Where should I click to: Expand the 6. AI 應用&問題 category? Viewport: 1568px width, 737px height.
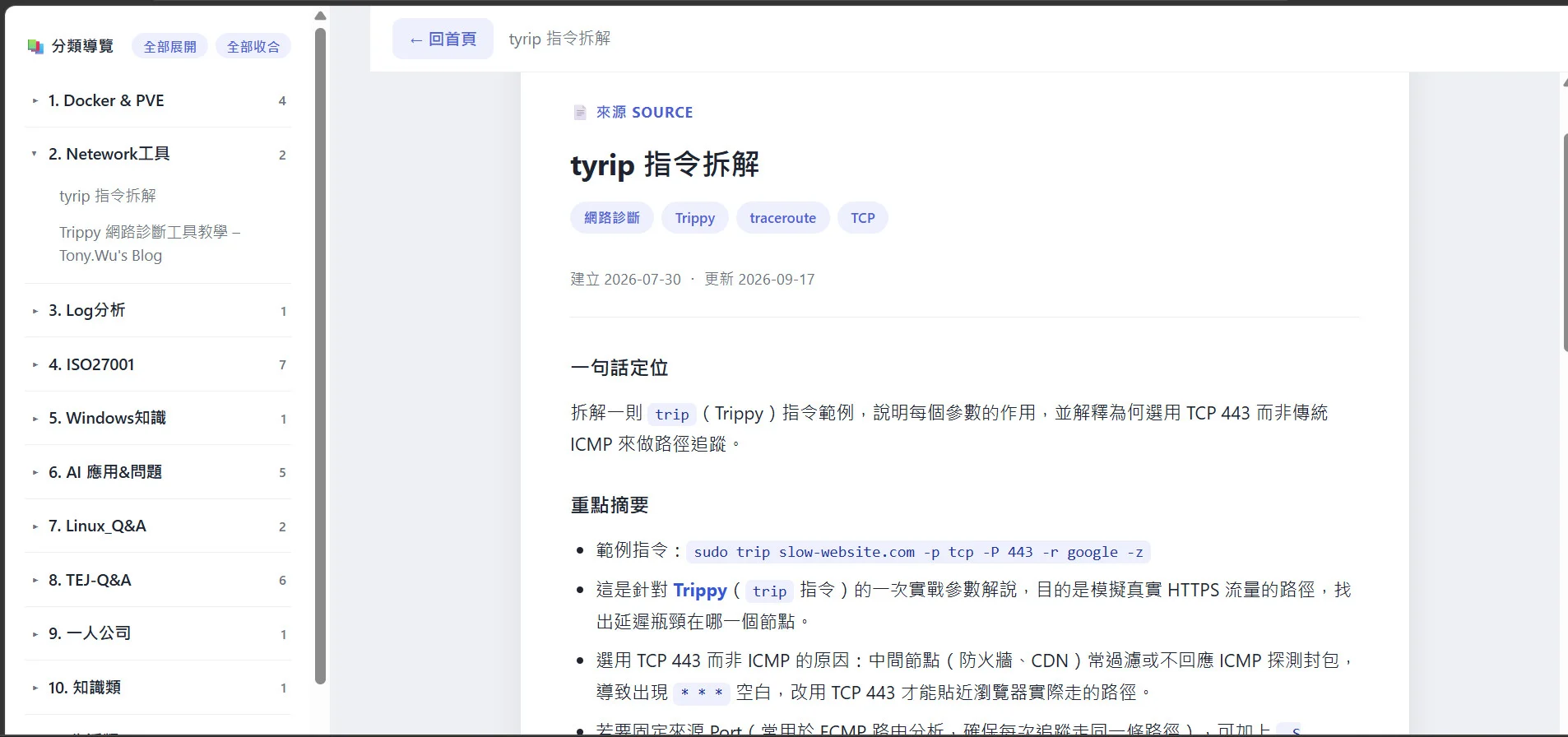click(x=158, y=472)
